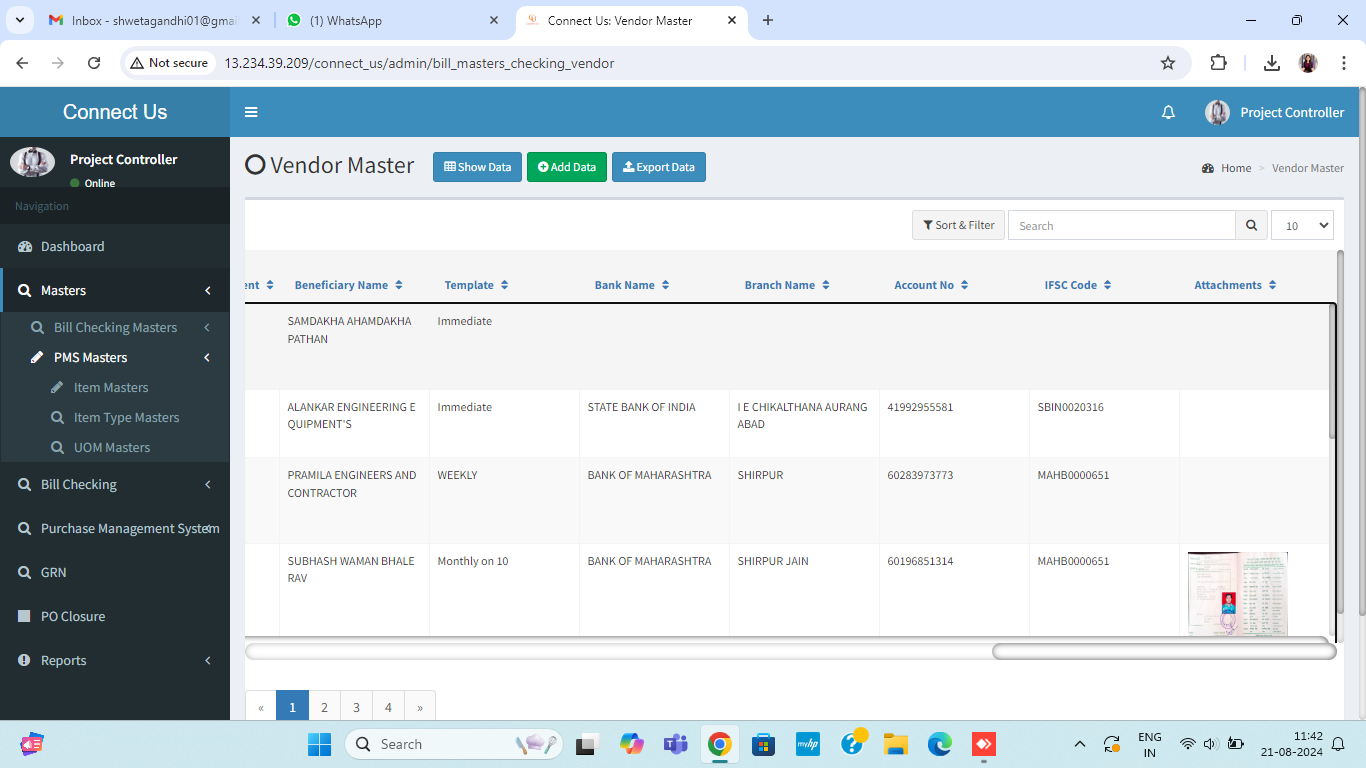Switch to WhatsApp tab
1366x768 pixels.
394,20
